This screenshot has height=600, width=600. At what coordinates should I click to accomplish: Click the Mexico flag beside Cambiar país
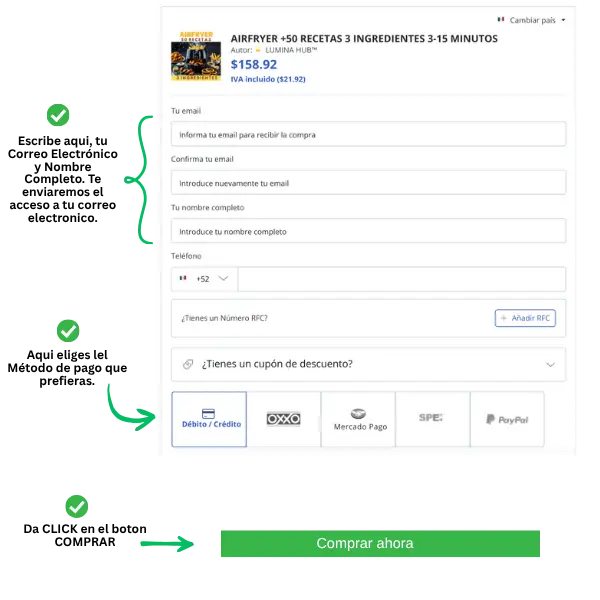tap(501, 20)
